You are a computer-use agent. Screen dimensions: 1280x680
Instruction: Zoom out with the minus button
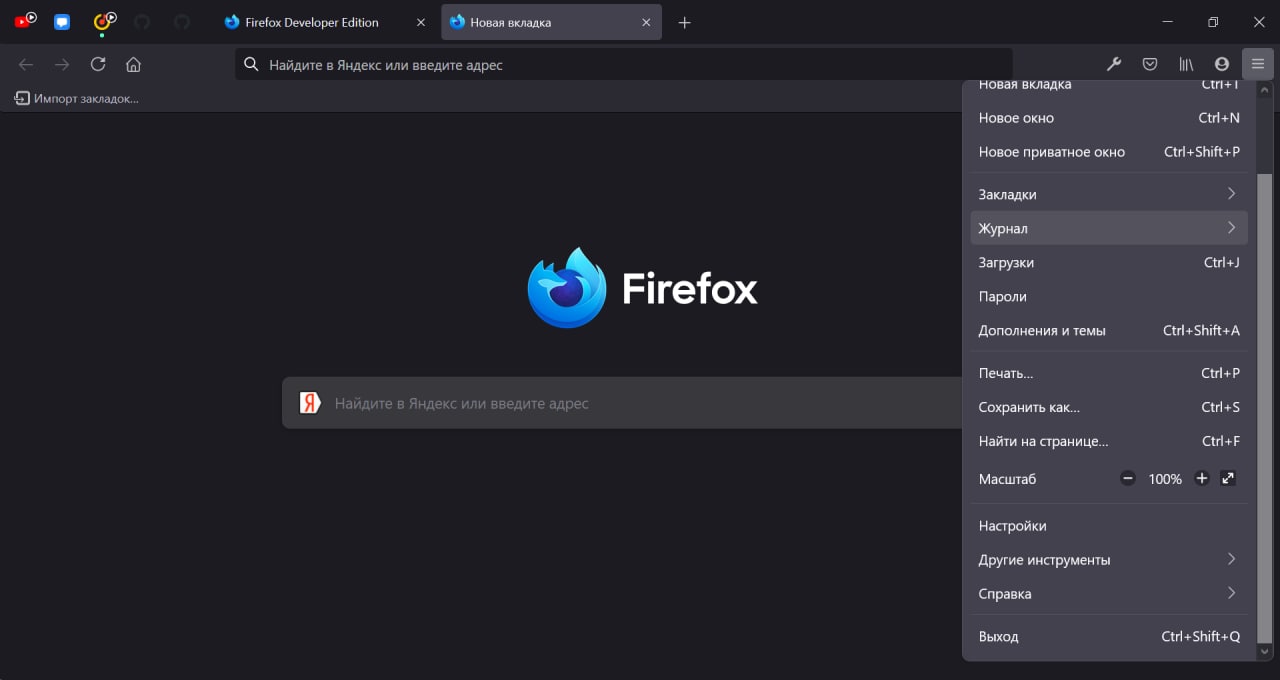pyautogui.click(x=1128, y=479)
